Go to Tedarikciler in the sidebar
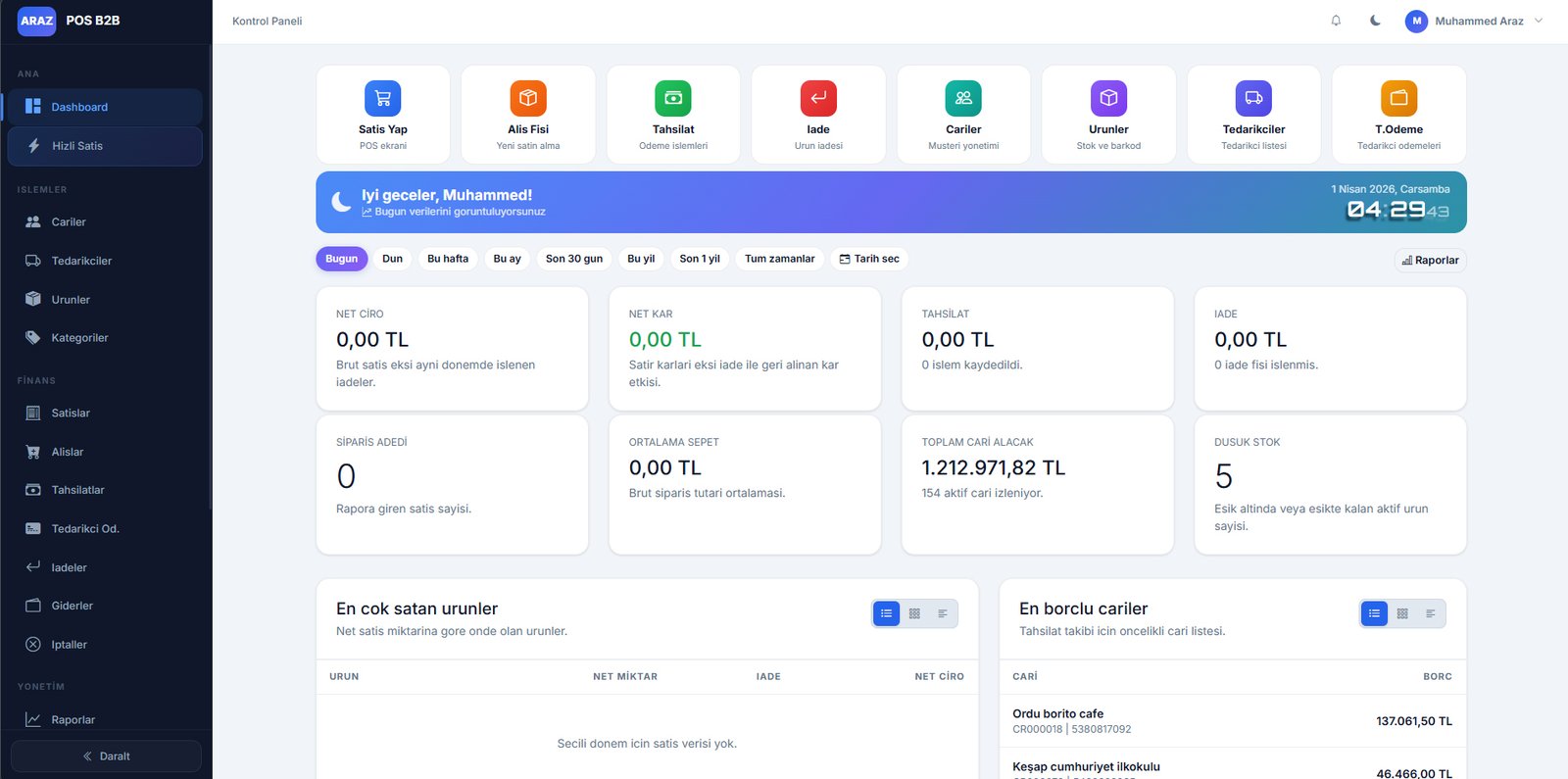1568x779 pixels. [x=105, y=261]
